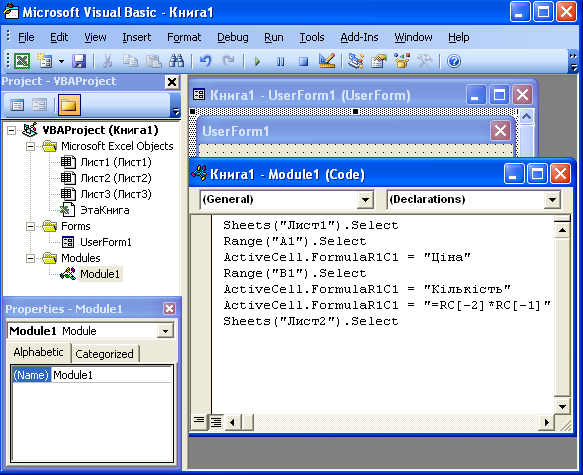583x475 pixels.
Task: Click code window horizontal scroll left arrow
Action: coord(233,422)
